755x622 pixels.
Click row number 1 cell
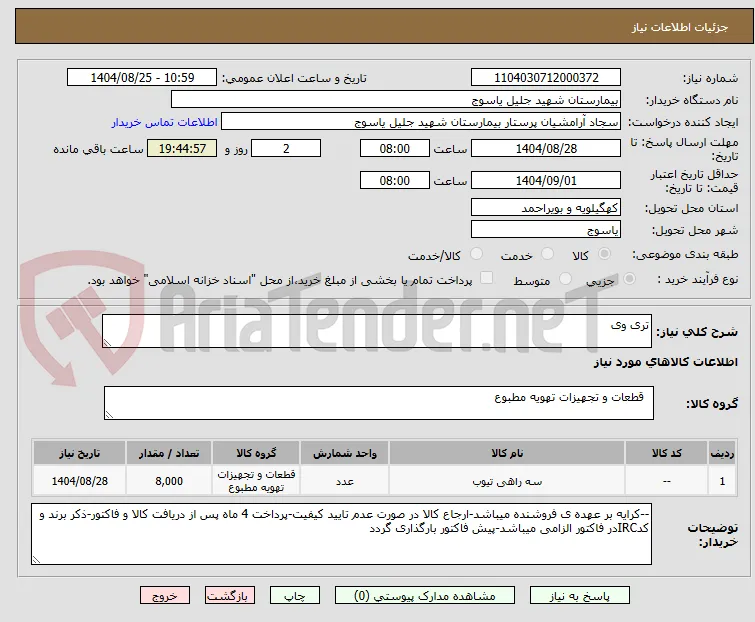722,481
